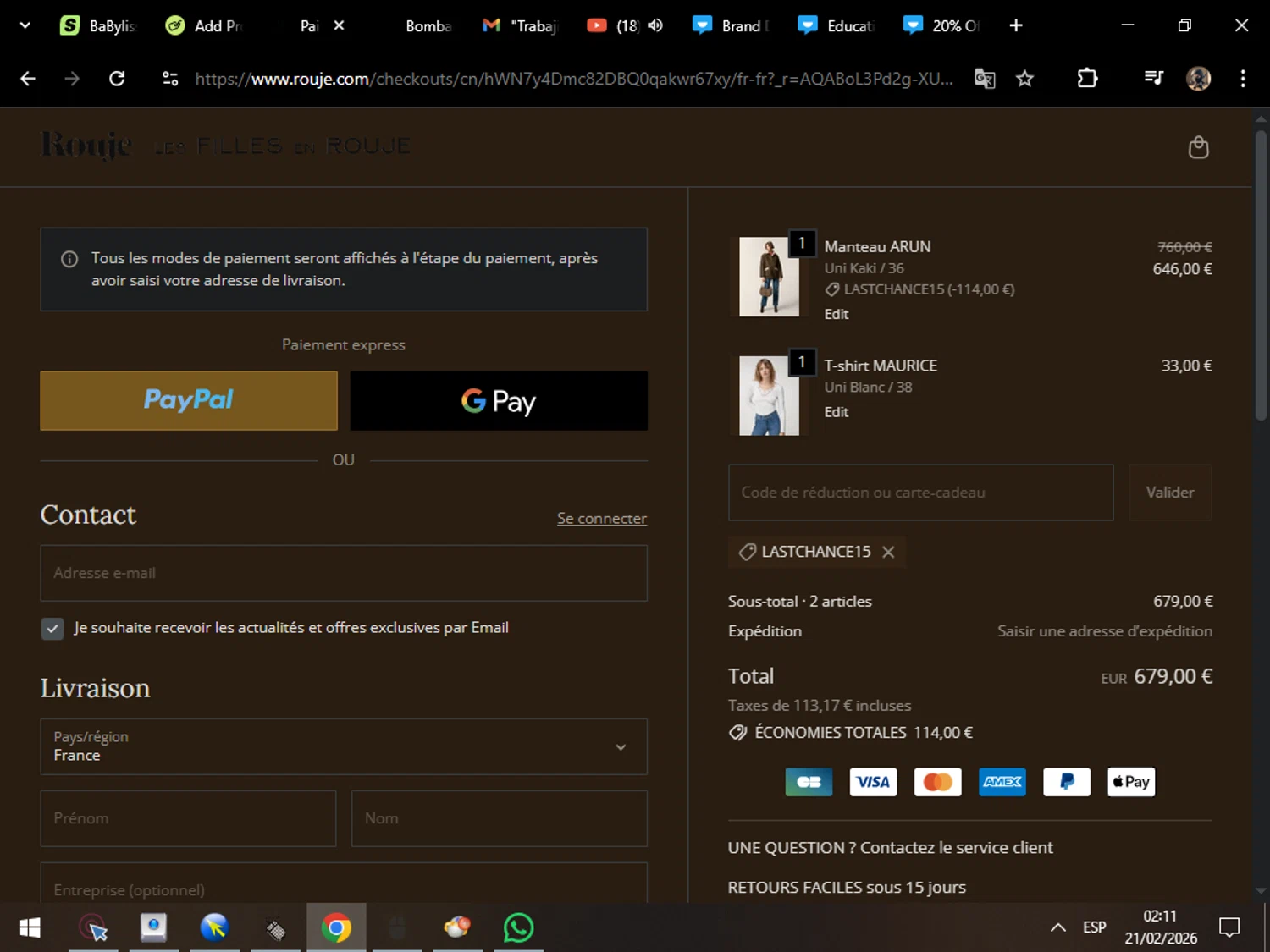
Task: Click the ÉCONOMIES TOTALES tag icon
Action: click(737, 733)
